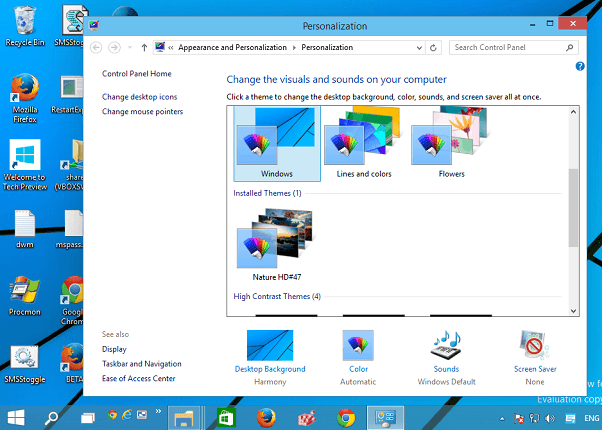The width and height of the screenshot is (602, 430).
Task: Click the Personalization window on the taskbar
Action: pyautogui.click(x=385, y=418)
